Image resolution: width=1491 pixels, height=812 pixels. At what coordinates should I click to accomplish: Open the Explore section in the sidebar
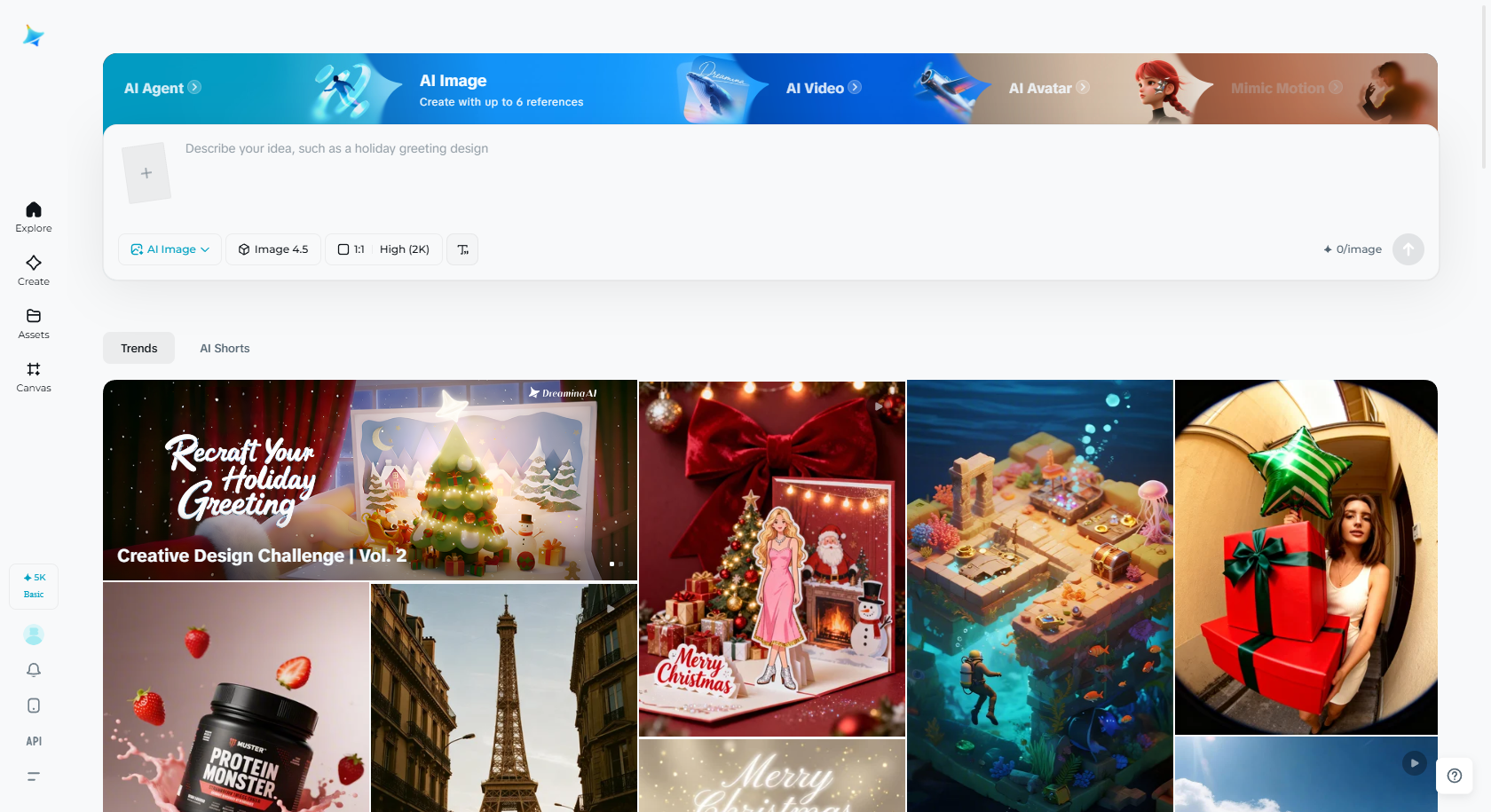point(33,216)
